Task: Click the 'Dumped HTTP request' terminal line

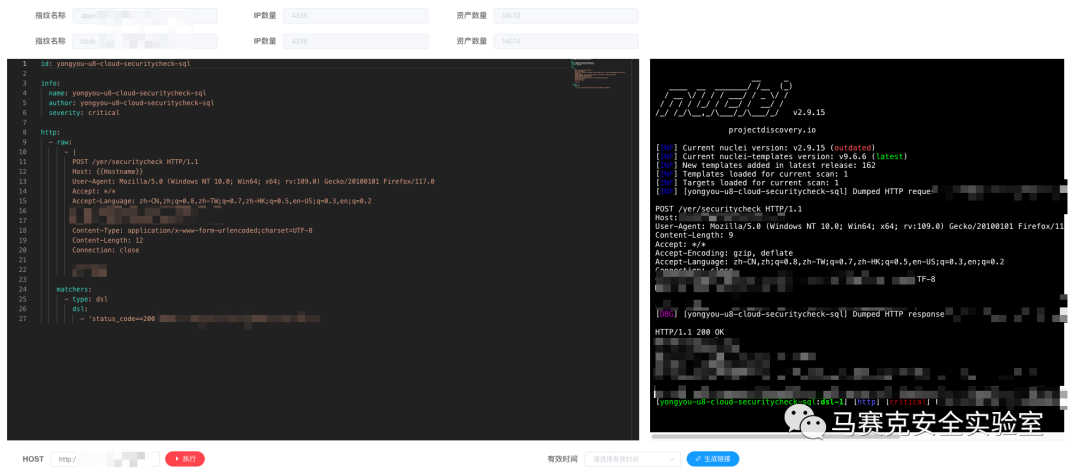Action: click(x=794, y=192)
